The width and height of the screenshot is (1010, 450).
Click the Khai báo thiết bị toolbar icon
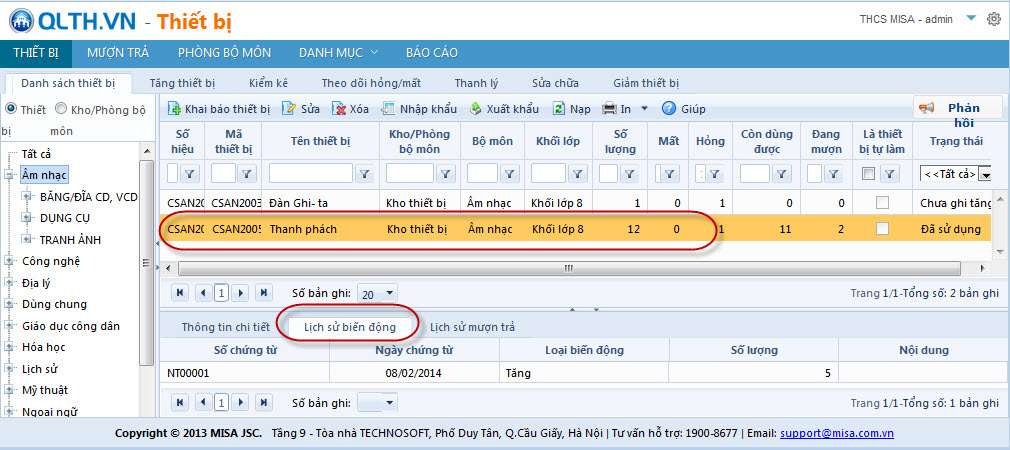(x=175, y=109)
